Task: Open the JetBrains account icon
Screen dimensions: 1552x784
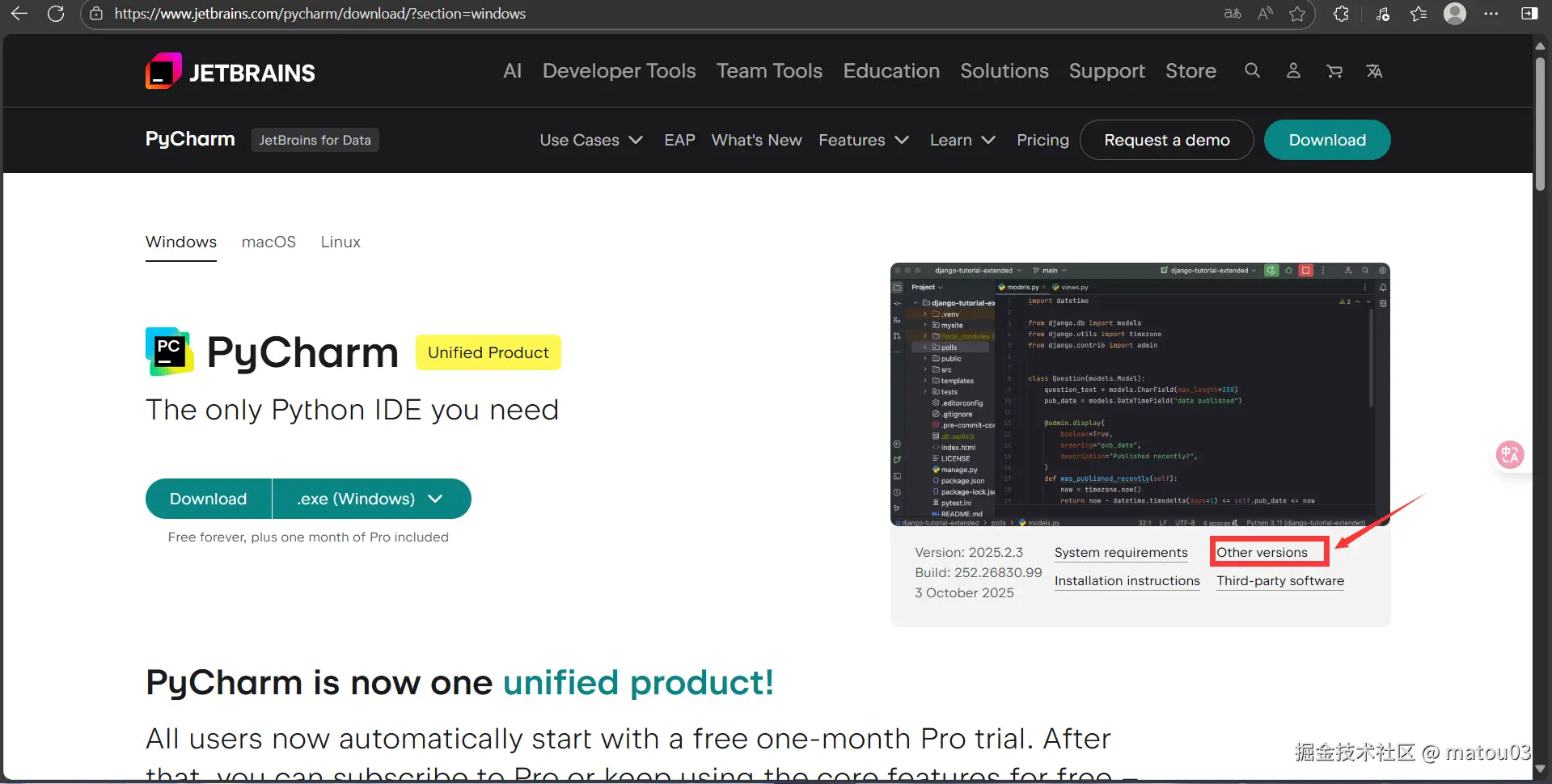Action: pos(1293,71)
